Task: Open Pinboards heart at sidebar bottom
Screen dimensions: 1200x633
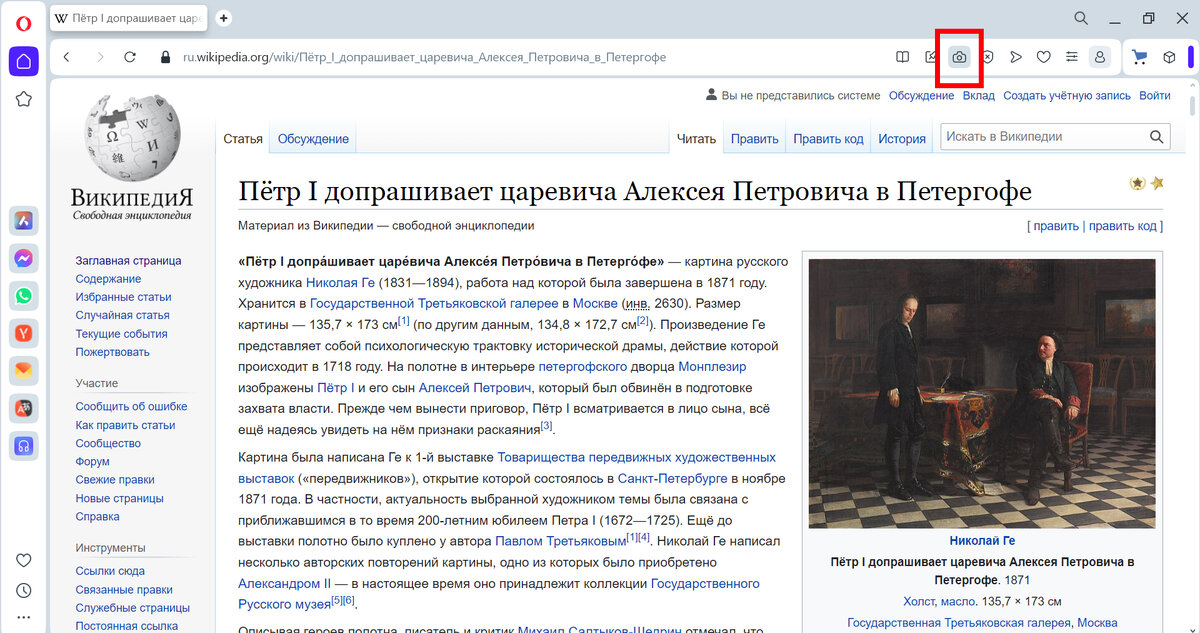Action: pyautogui.click(x=24, y=560)
